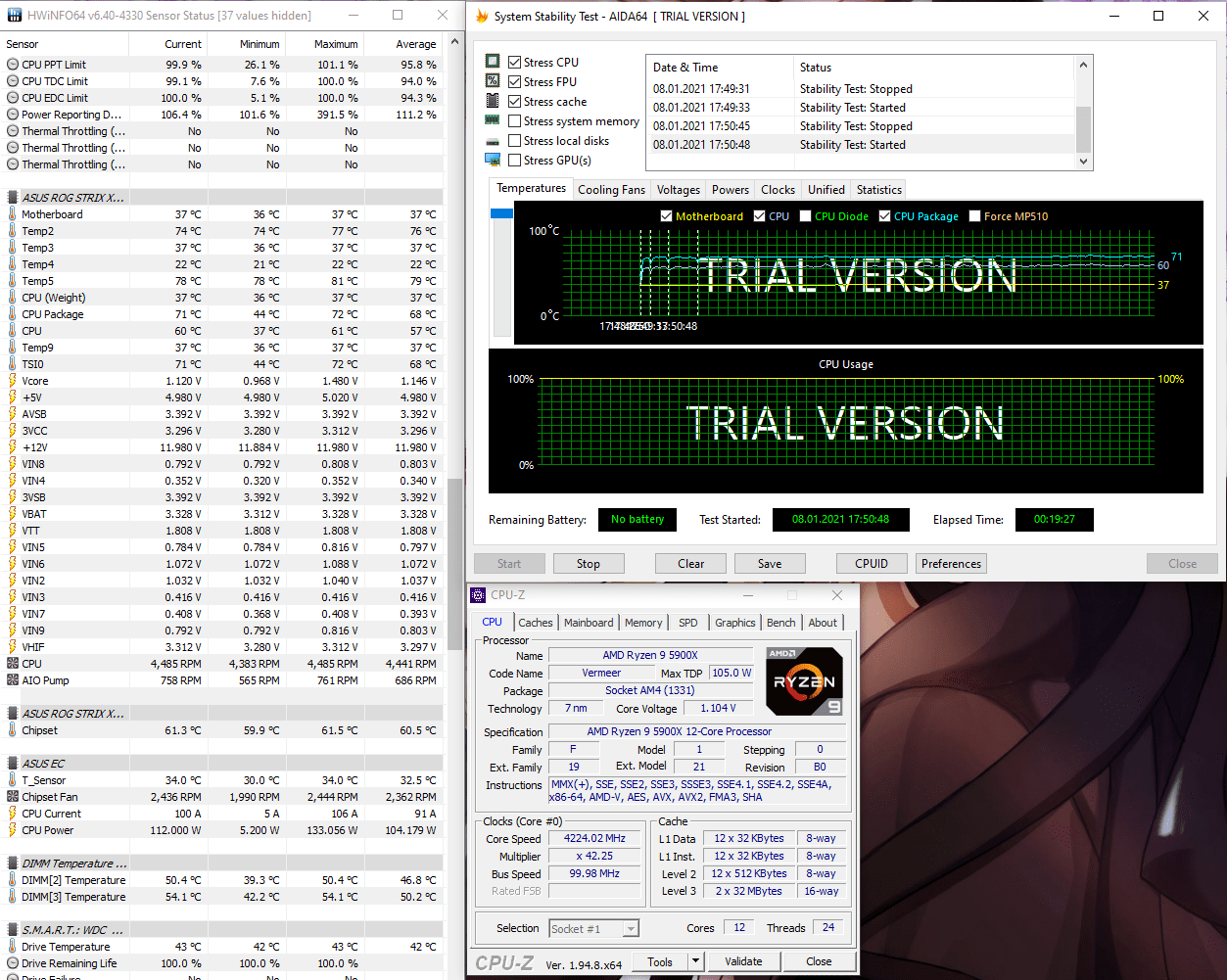Click the Stress system memory RAM icon
1227x980 pixels.
pyautogui.click(x=493, y=120)
